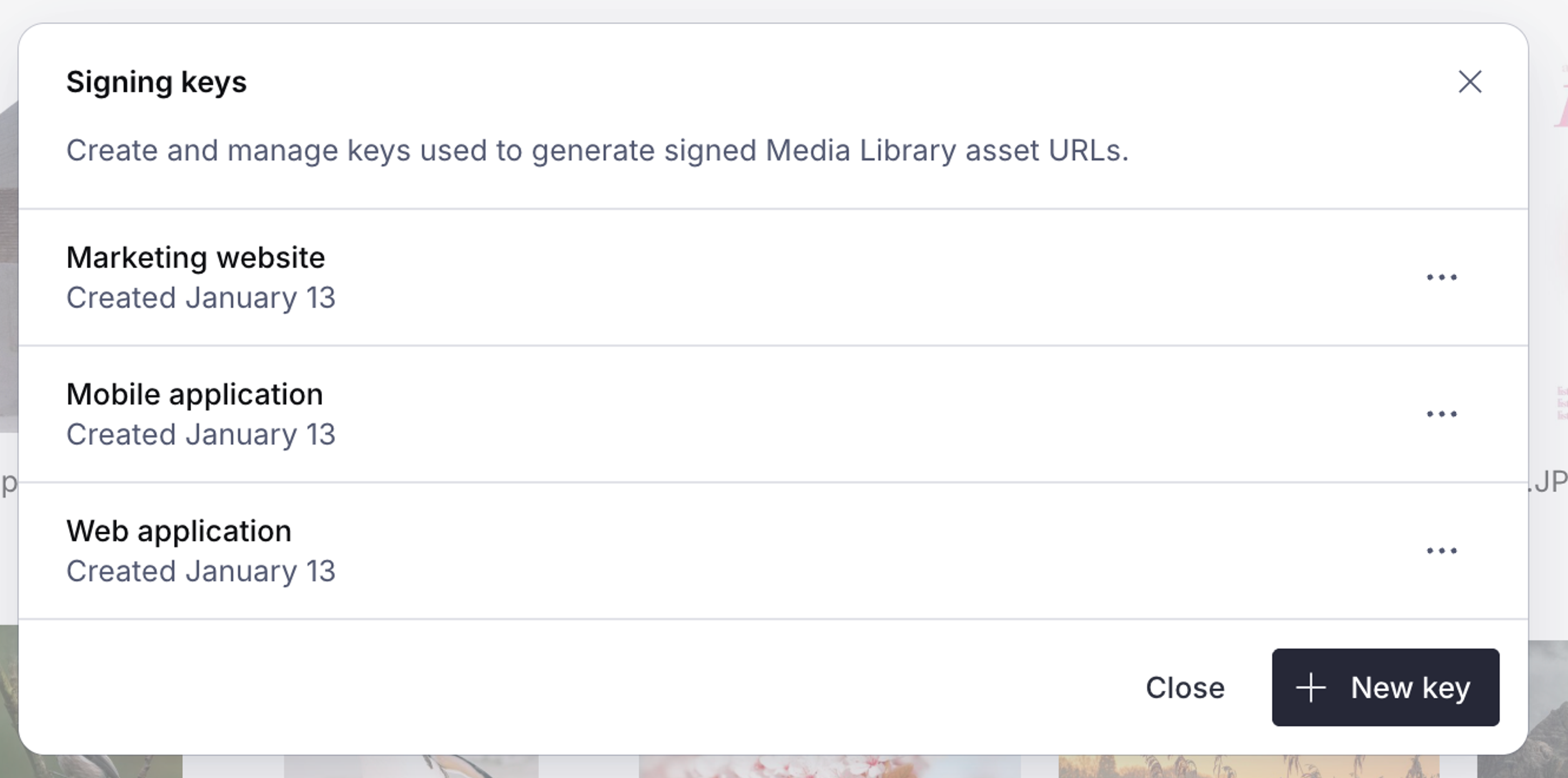Expand options for the Mobile application signing key
The image size is (1568, 778).
(x=1443, y=413)
